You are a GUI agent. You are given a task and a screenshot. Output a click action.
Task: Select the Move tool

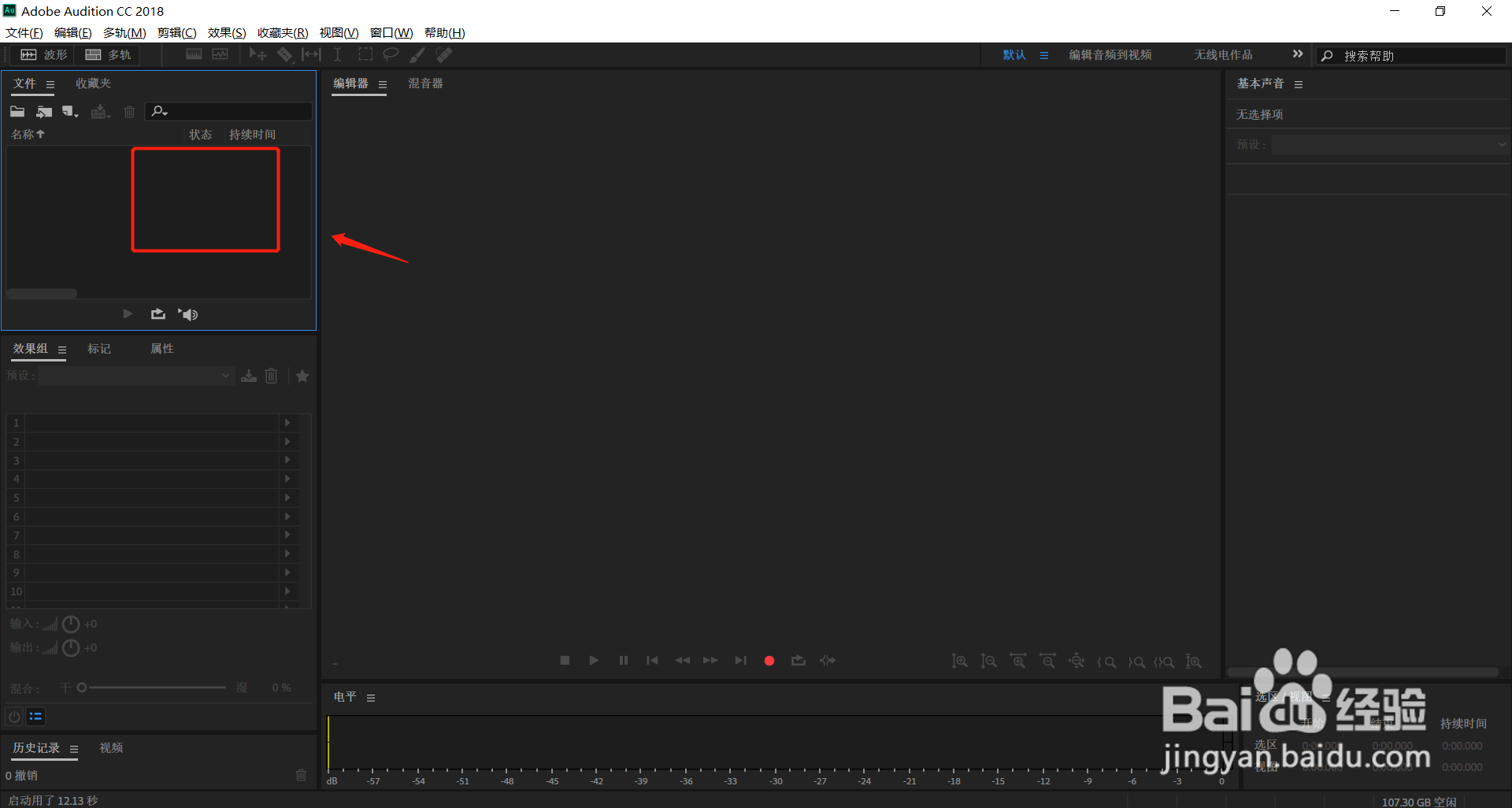(x=258, y=54)
